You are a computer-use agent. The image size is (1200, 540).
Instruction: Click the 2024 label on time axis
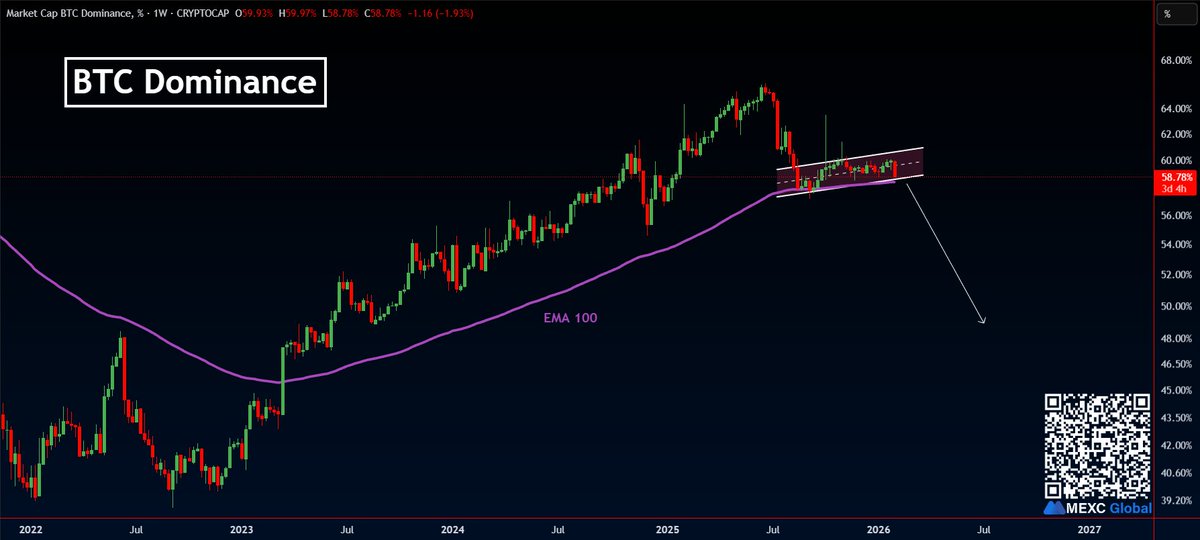(x=452, y=528)
